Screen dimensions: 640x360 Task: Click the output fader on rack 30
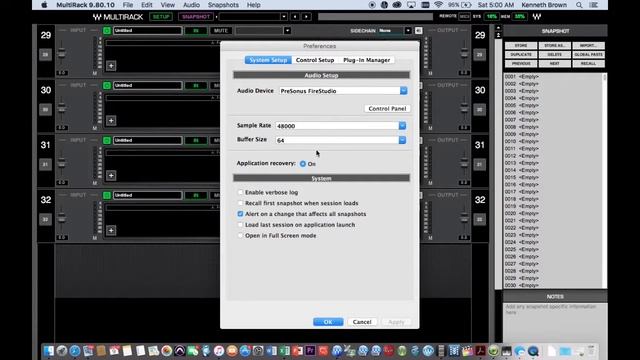click(464, 108)
